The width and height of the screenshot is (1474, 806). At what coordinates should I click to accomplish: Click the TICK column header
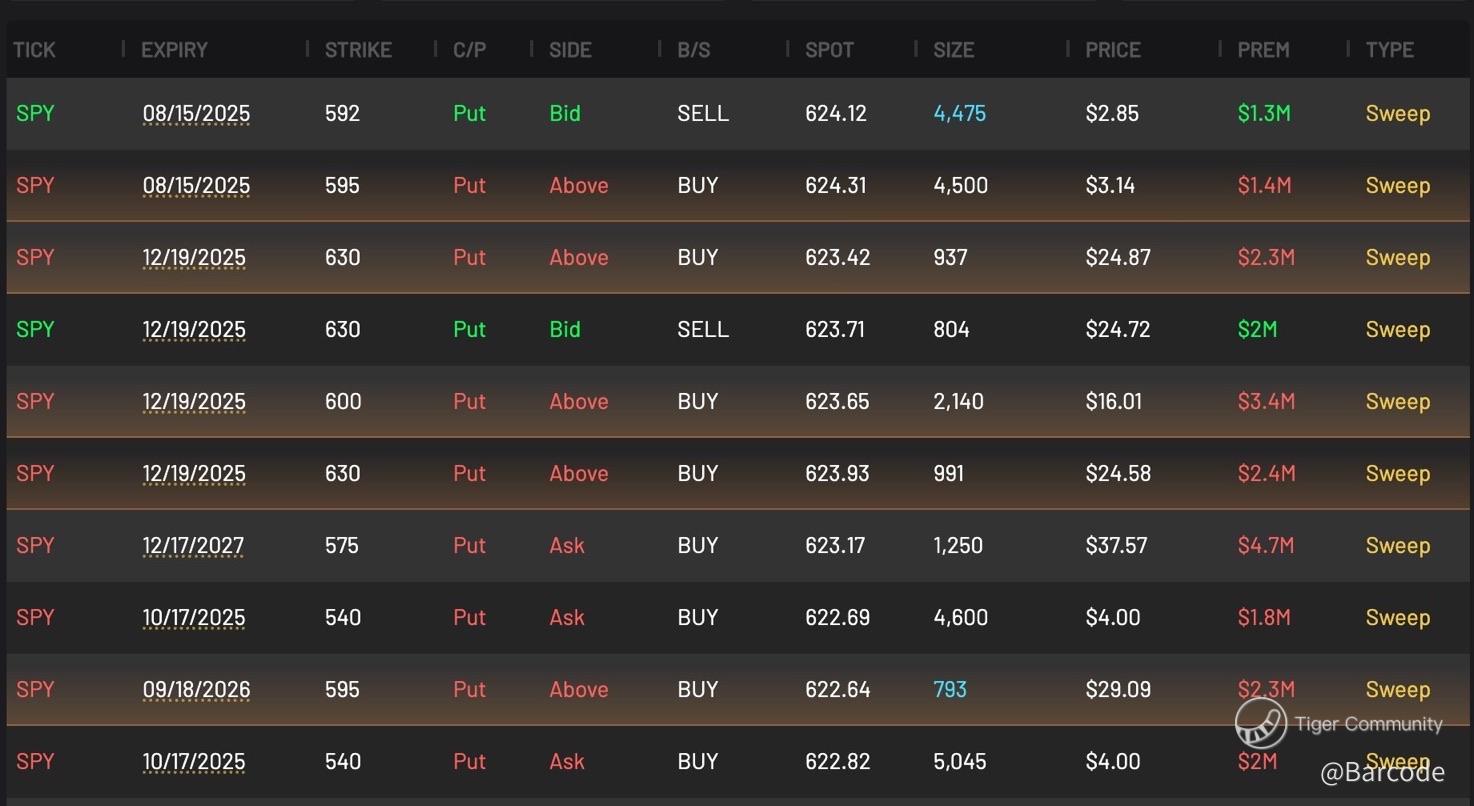[x=34, y=50]
